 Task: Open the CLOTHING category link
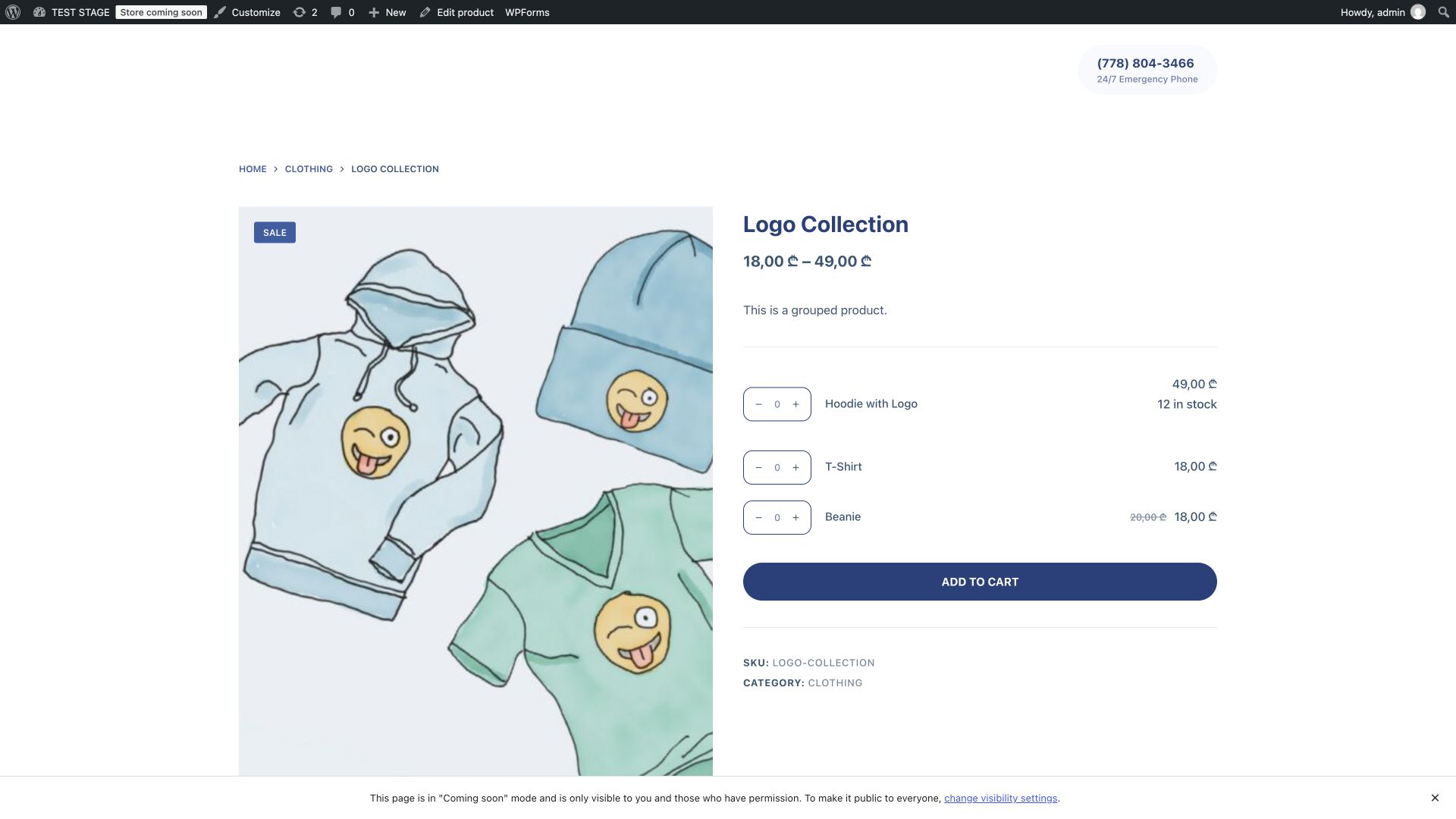click(x=835, y=683)
